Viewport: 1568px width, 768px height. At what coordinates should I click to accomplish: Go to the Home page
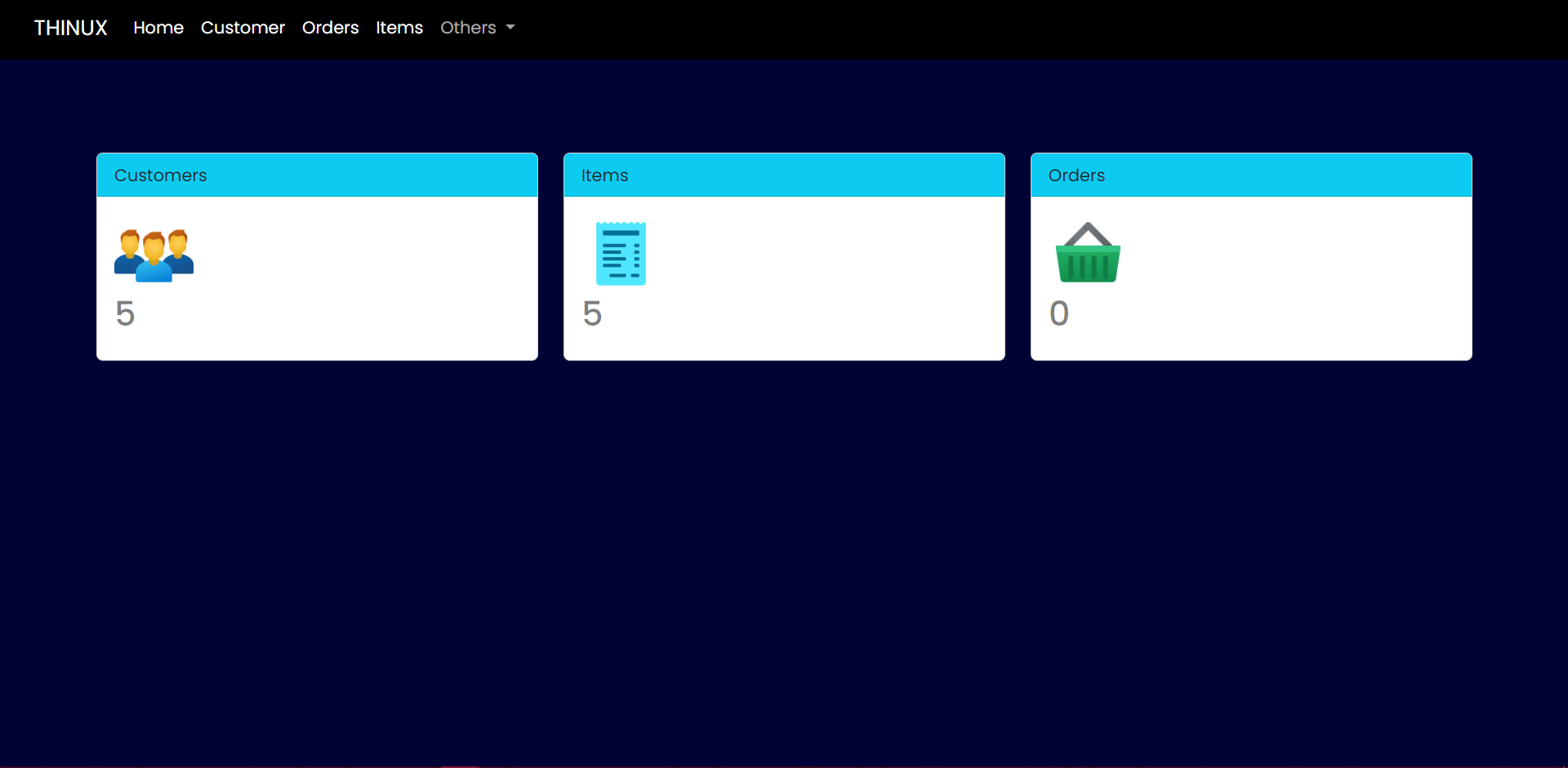tap(158, 28)
